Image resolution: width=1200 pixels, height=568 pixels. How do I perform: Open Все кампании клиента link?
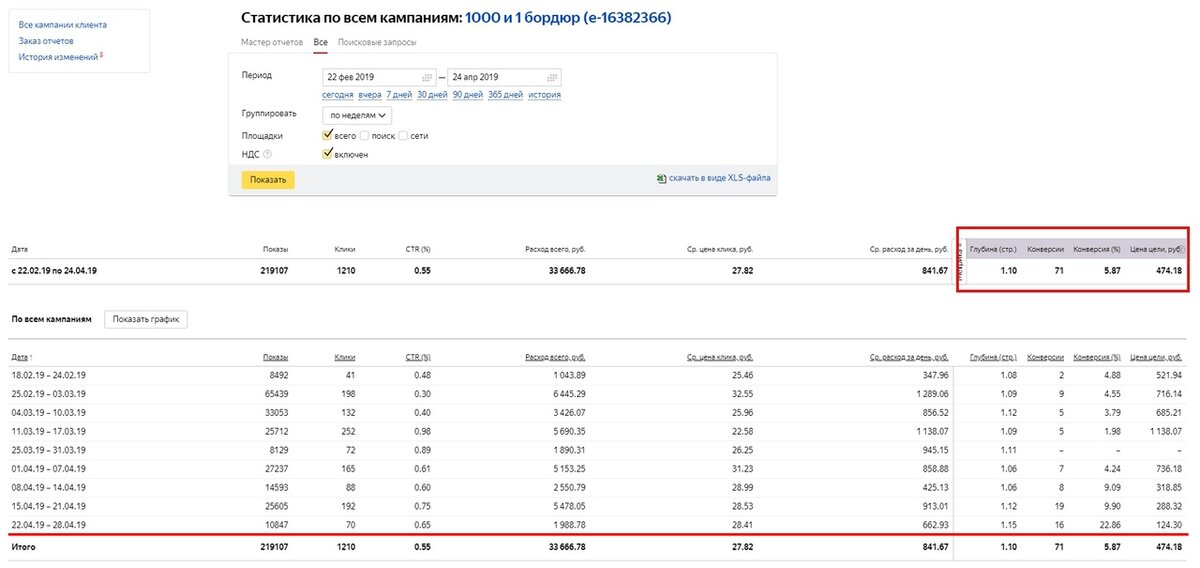pos(63,24)
